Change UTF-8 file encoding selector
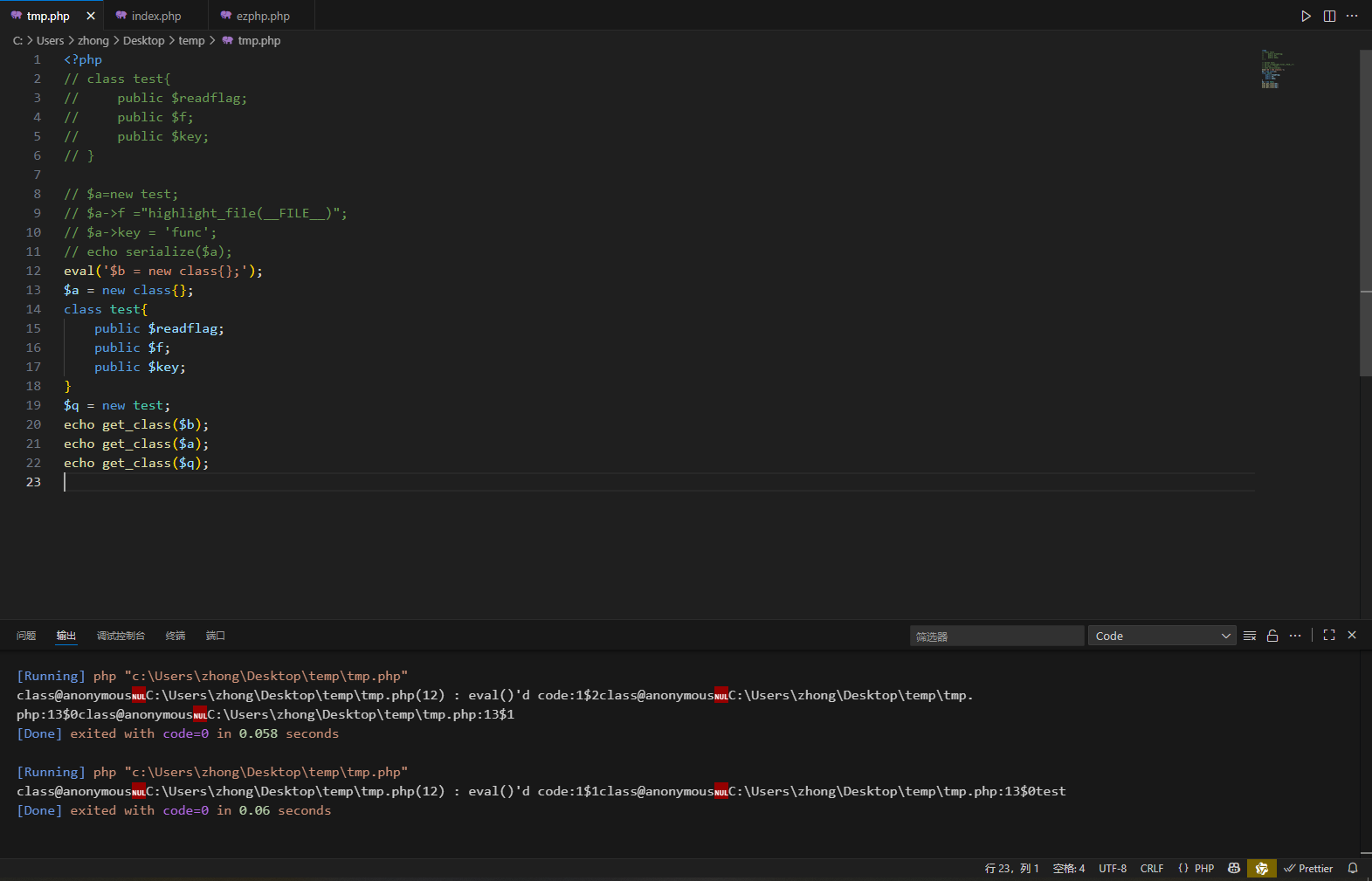The width and height of the screenshot is (1372, 881). click(1112, 868)
